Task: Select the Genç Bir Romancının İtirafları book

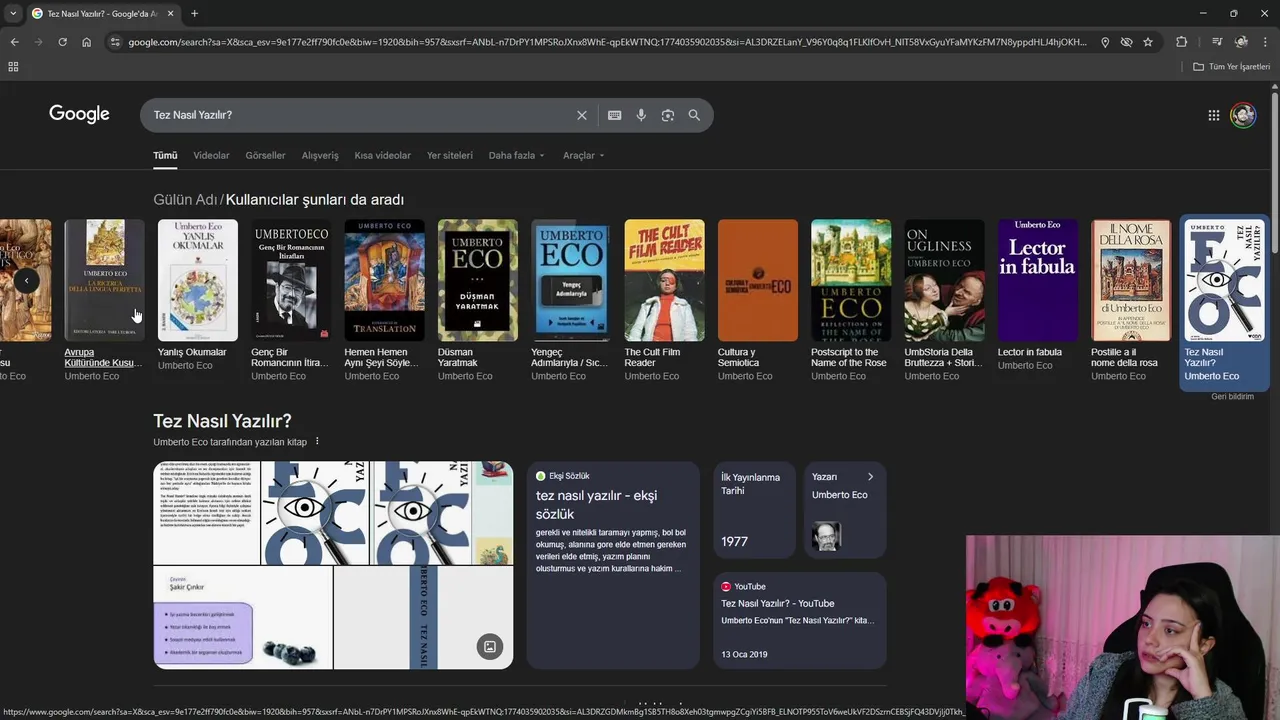Action: [291, 280]
